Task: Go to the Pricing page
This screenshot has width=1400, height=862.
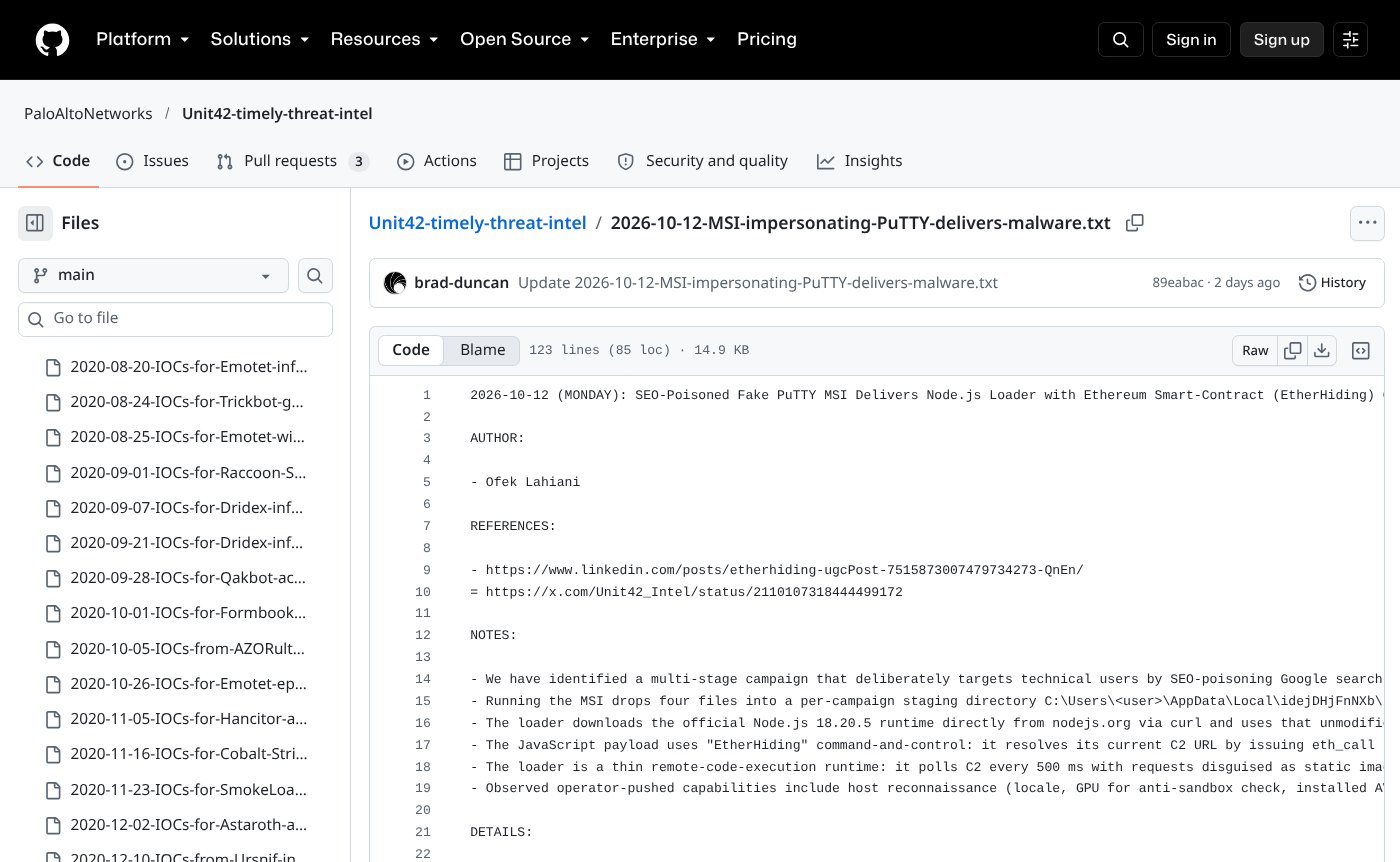Action: coord(767,40)
